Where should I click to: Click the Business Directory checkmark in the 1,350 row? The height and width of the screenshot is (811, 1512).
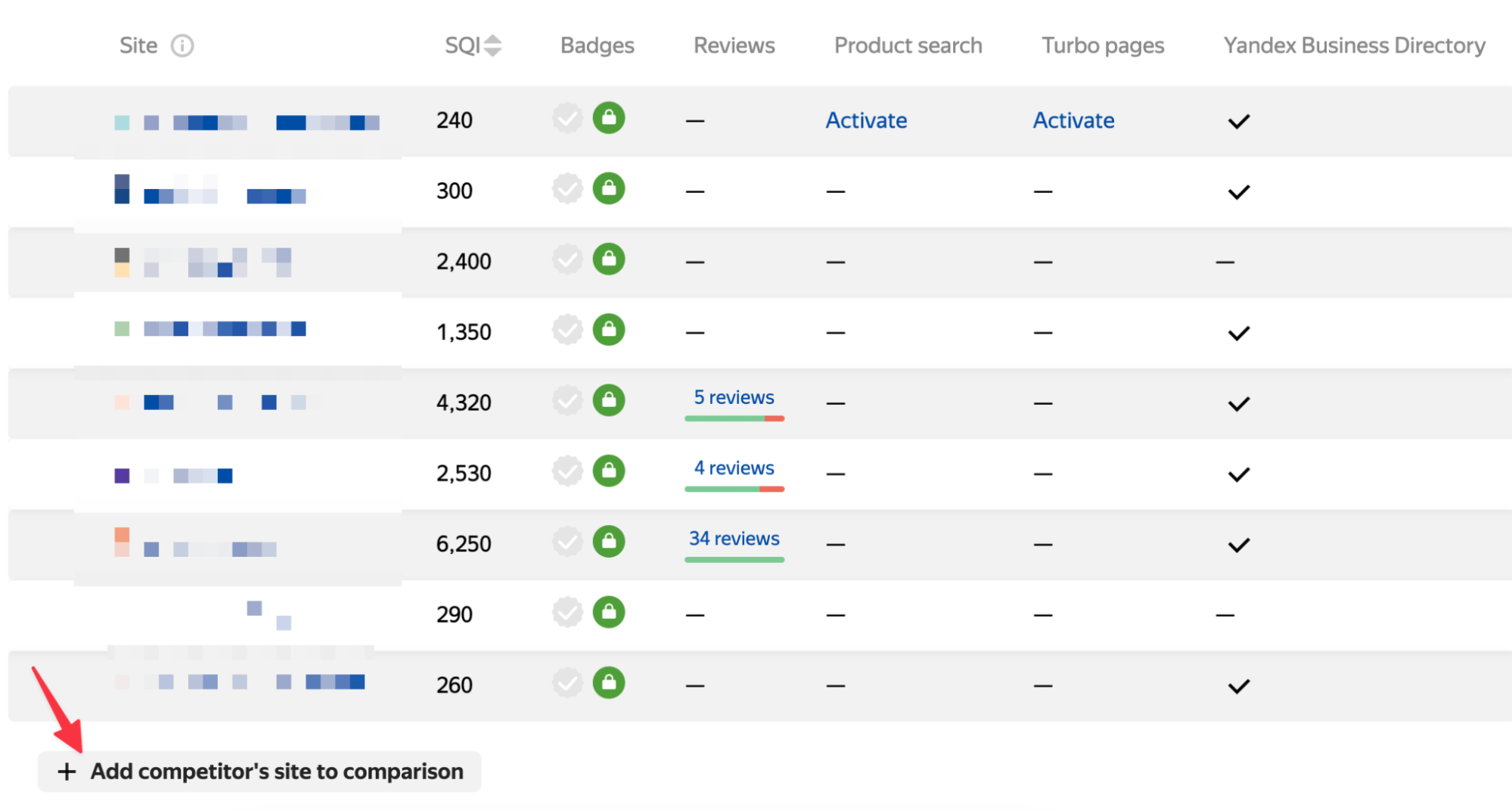point(1238,333)
